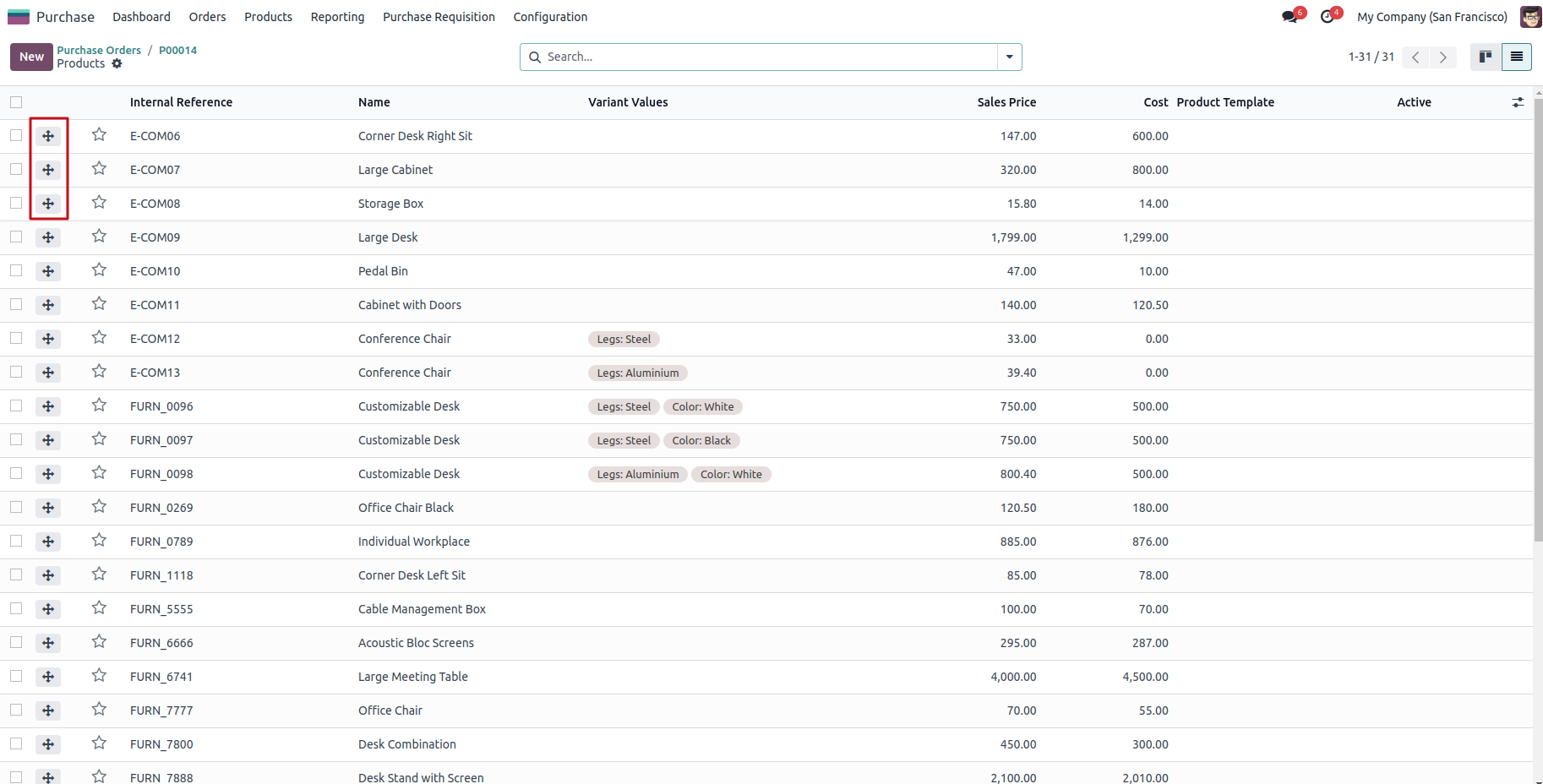Select all rows with header checkbox
Image resolution: width=1543 pixels, height=784 pixels.
pos(16,102)
